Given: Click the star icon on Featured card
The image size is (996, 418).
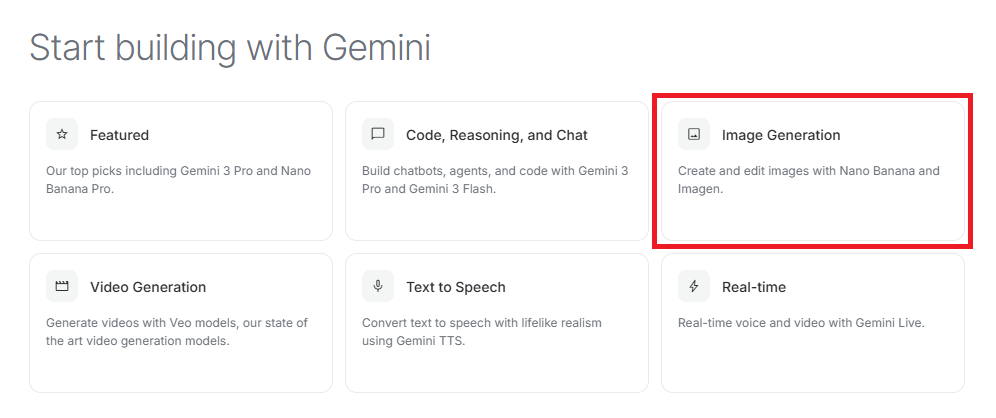Looking at the screenshot, I should pos(62,134).
